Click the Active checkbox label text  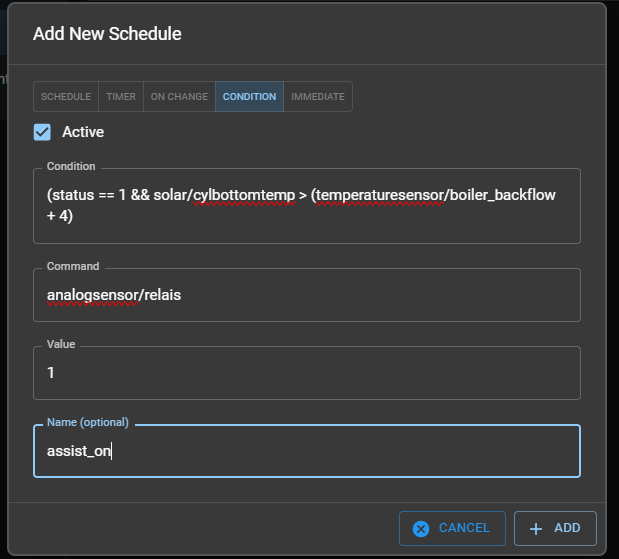click(x=83, y=131)
